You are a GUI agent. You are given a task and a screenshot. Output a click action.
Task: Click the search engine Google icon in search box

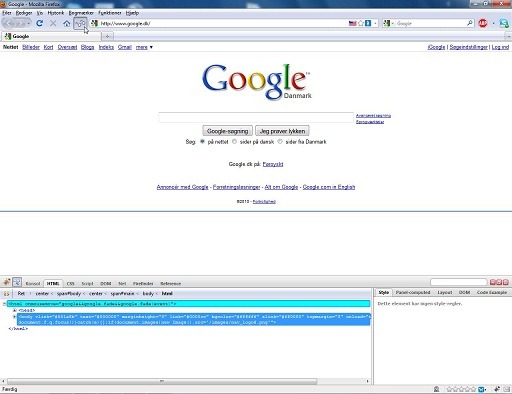point(387,23)
